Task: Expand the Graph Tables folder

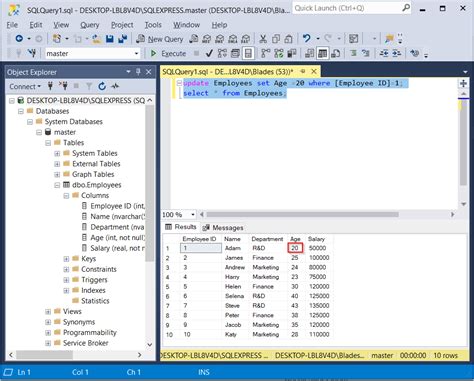Action: 57,175
